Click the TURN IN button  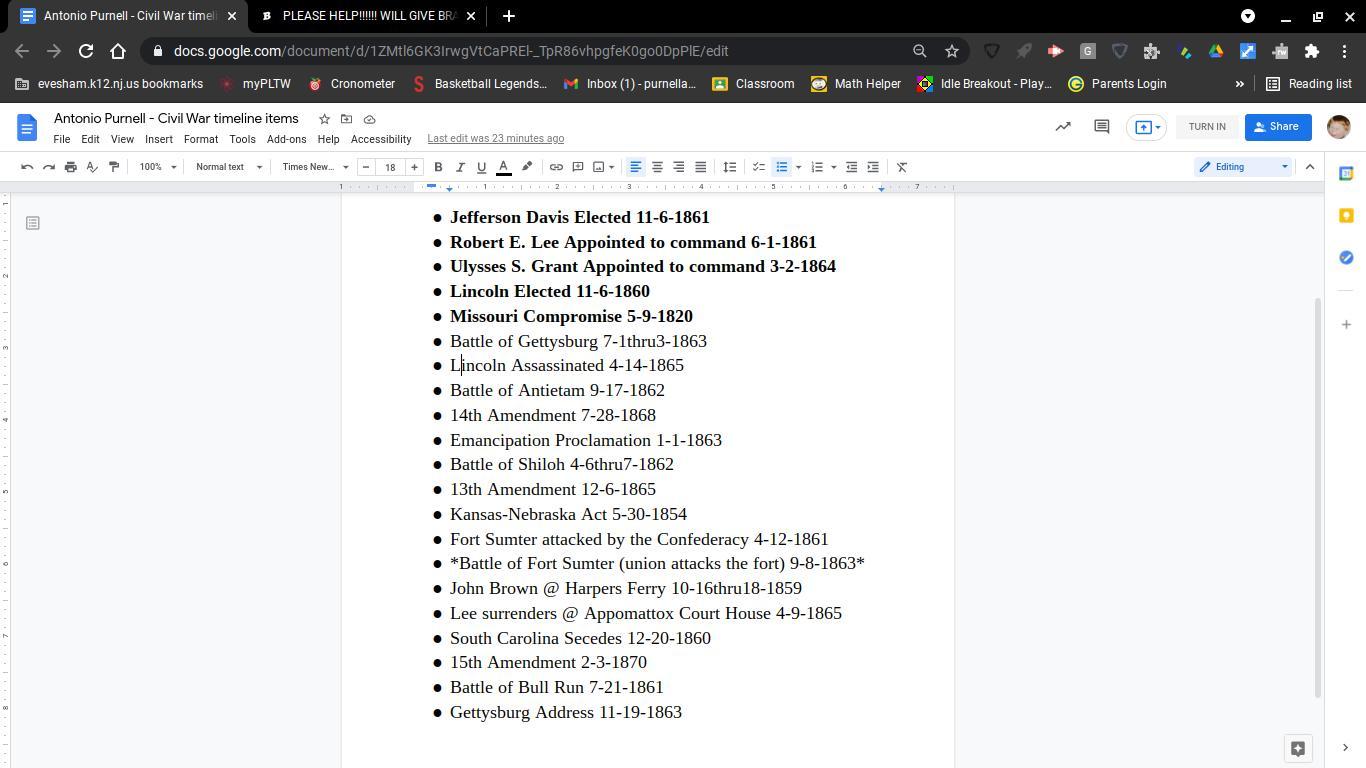[x=1206, y=127]
